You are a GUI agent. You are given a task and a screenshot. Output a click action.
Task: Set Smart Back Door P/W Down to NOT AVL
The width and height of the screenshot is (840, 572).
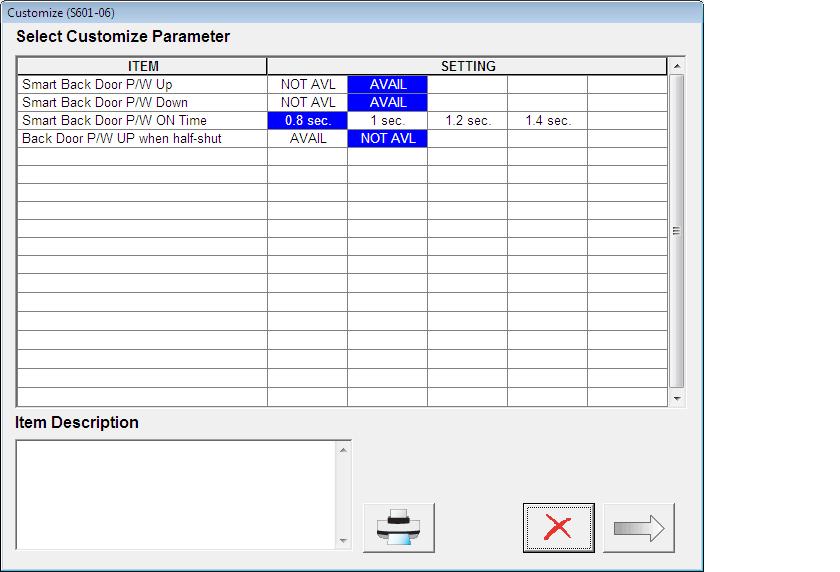308,103
